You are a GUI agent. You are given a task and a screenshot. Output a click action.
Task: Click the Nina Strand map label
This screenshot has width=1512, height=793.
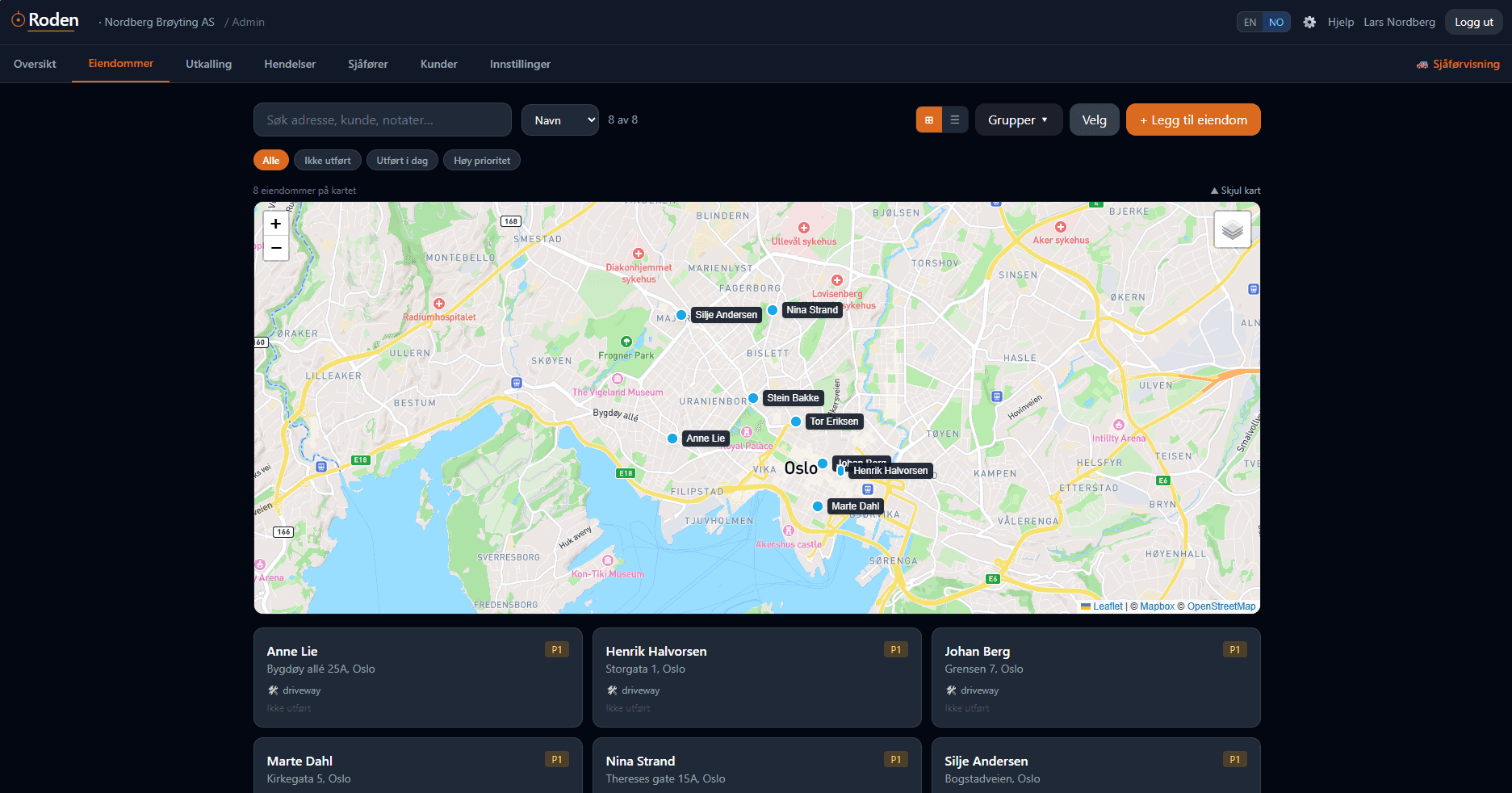coord(812,310)
